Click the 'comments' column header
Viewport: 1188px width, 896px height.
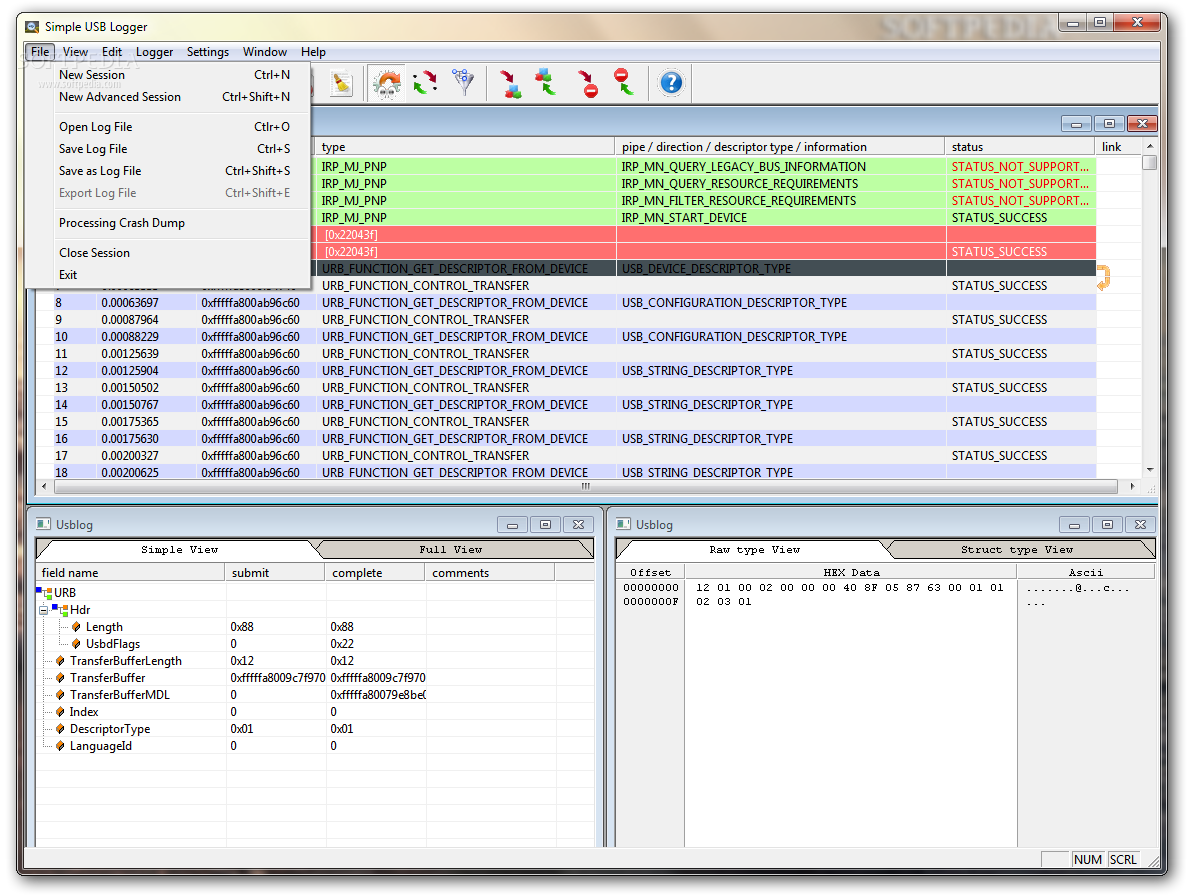click(x=490, y=573)
